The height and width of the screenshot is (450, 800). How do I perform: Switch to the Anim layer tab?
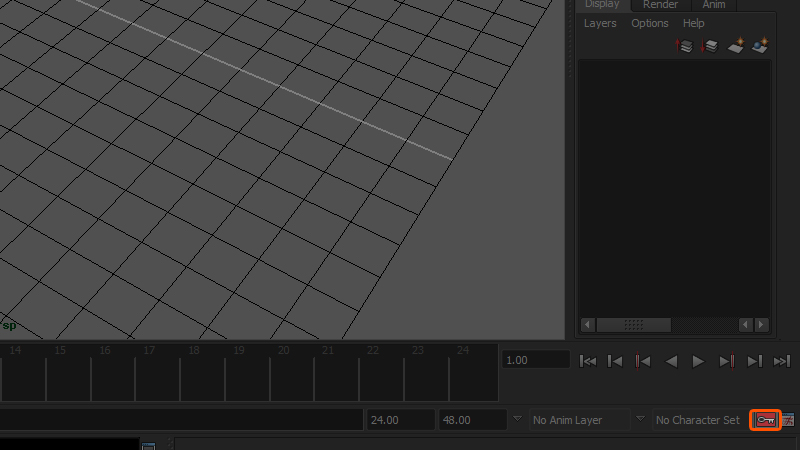[x=714, y=5]
